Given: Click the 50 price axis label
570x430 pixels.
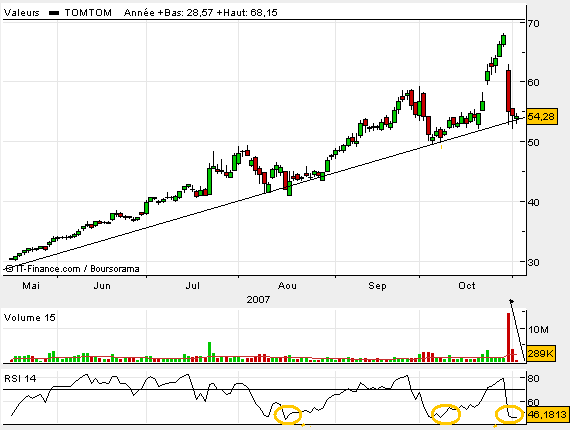Looking at the screenshot, I should (x=534, y=142).
